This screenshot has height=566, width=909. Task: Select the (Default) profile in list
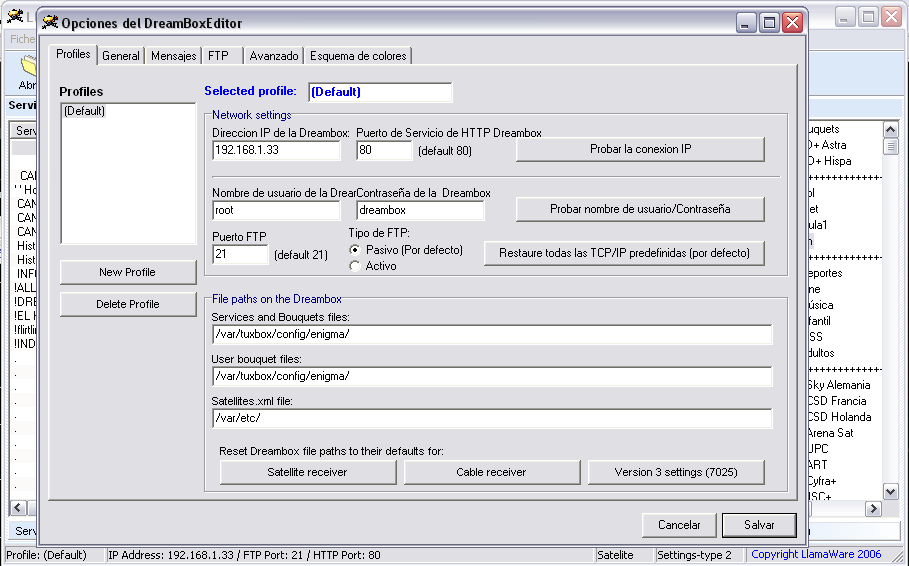point(84,111)
